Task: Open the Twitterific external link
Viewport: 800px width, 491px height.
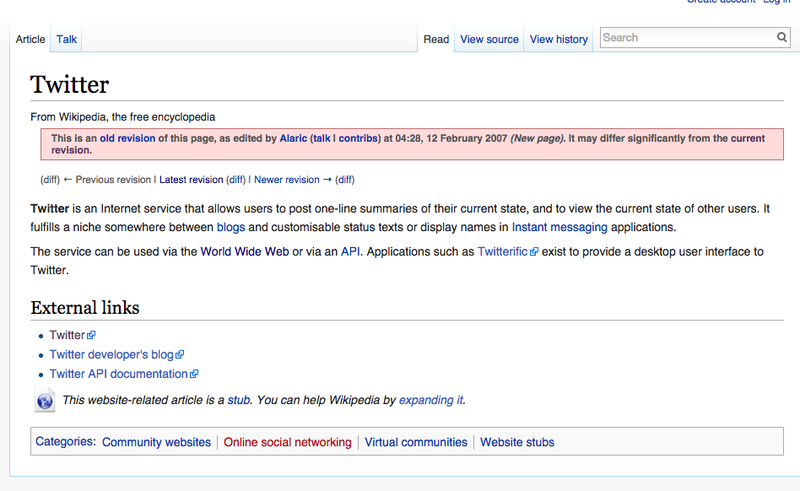Action: pos(503,252)
